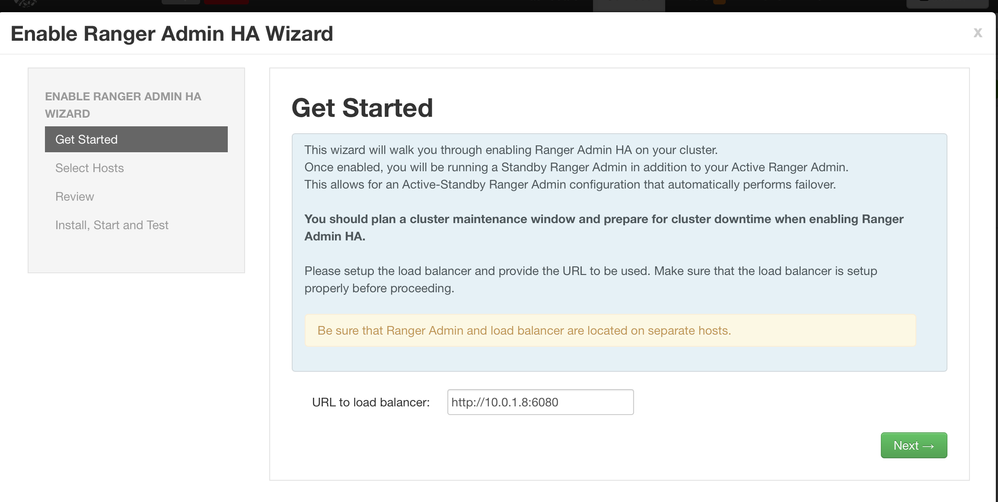Focus the URL to load balancer field

pos(540,402)
